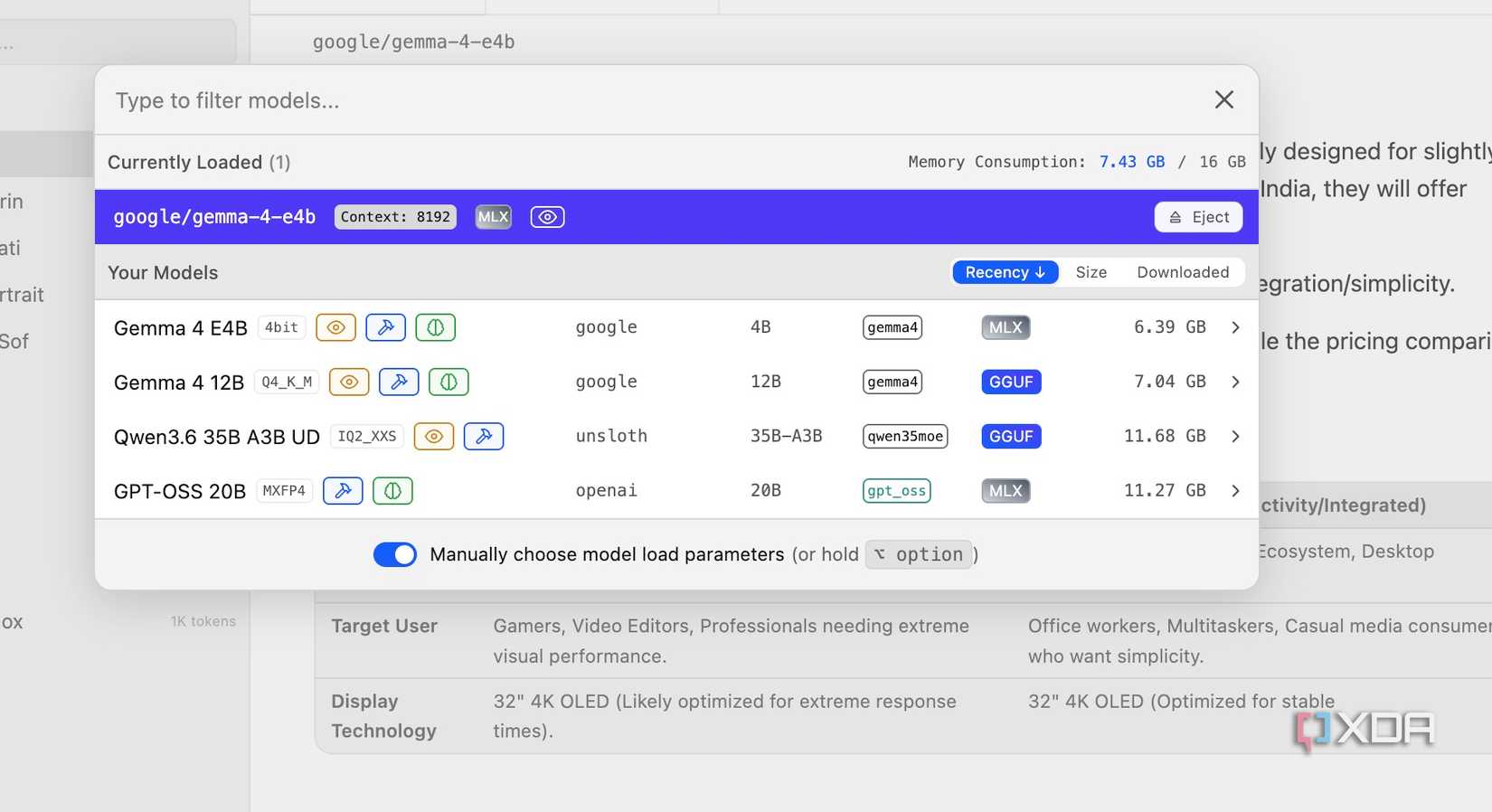Image resolution: width=1492 pixels, height=812 pixels.
Task: Click the MXFP4 quantization badge
Action: pos(284,490)
